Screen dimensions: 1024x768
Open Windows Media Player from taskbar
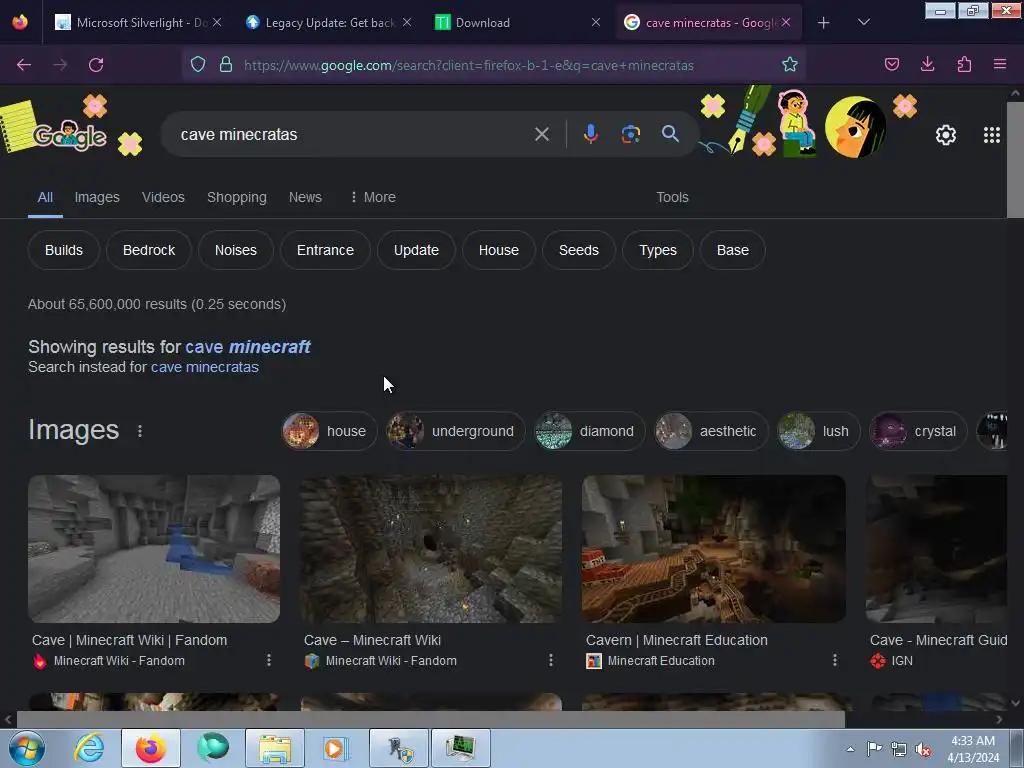click(336, 748)
